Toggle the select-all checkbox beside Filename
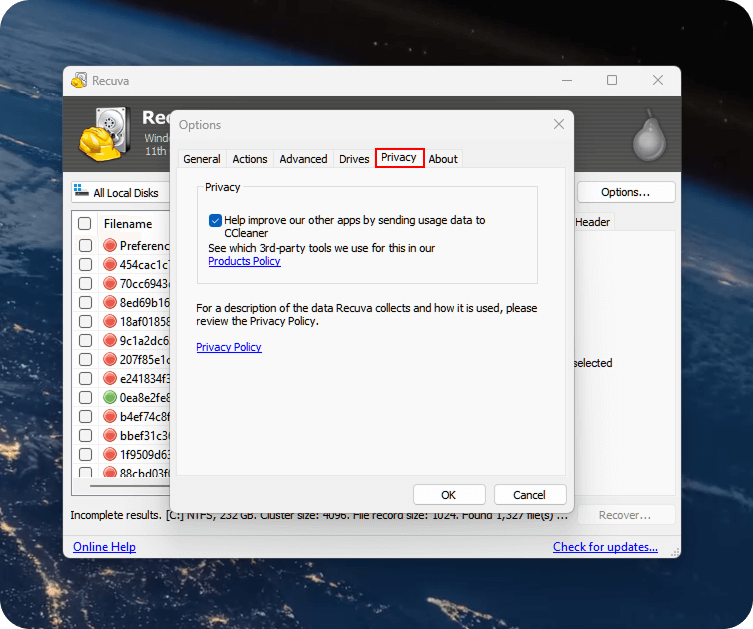This screenshot has width=753, height=629. tap(85, 223)
